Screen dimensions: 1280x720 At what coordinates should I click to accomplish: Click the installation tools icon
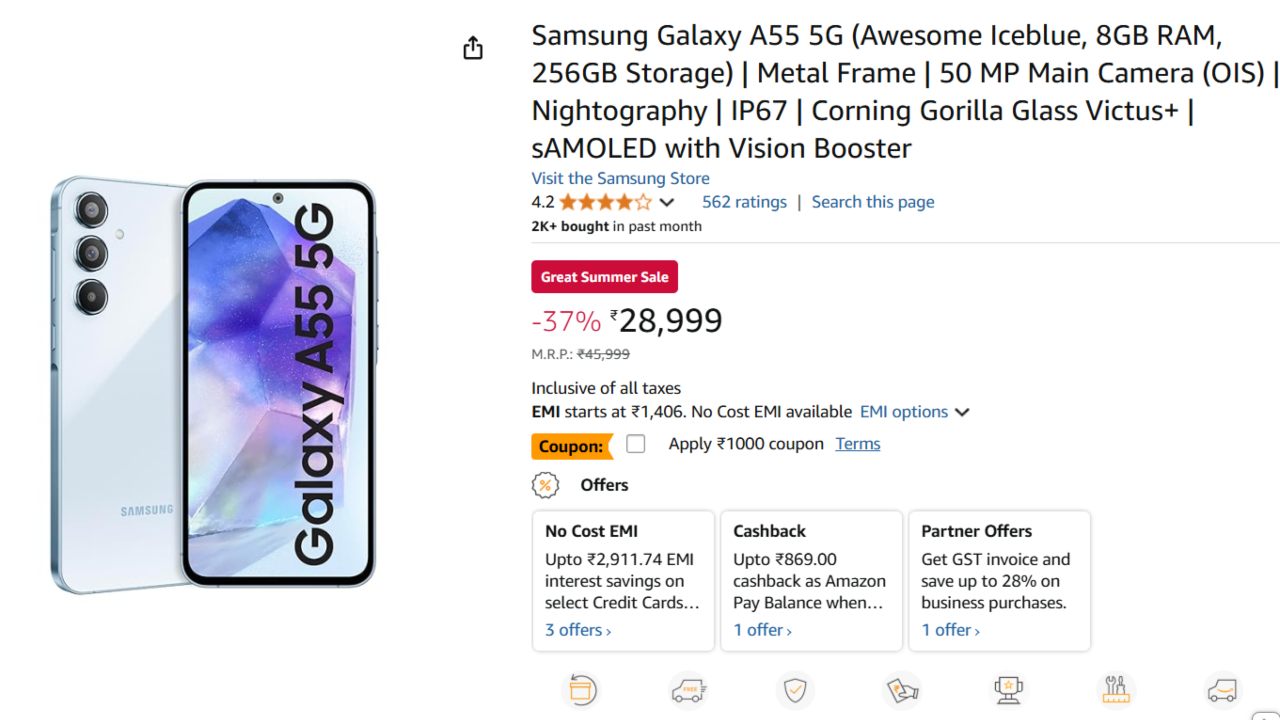1115,690
